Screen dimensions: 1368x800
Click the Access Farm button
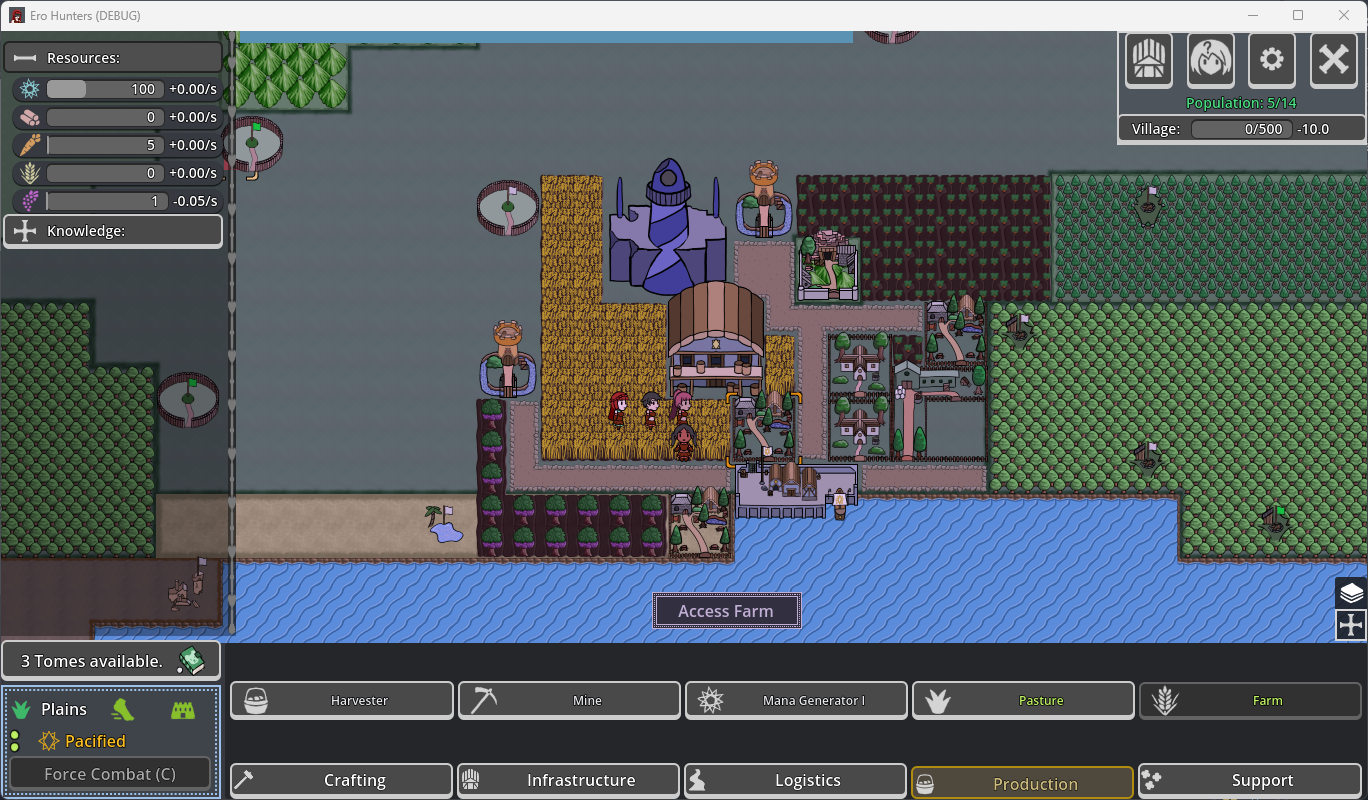click(x=726, y=611)
